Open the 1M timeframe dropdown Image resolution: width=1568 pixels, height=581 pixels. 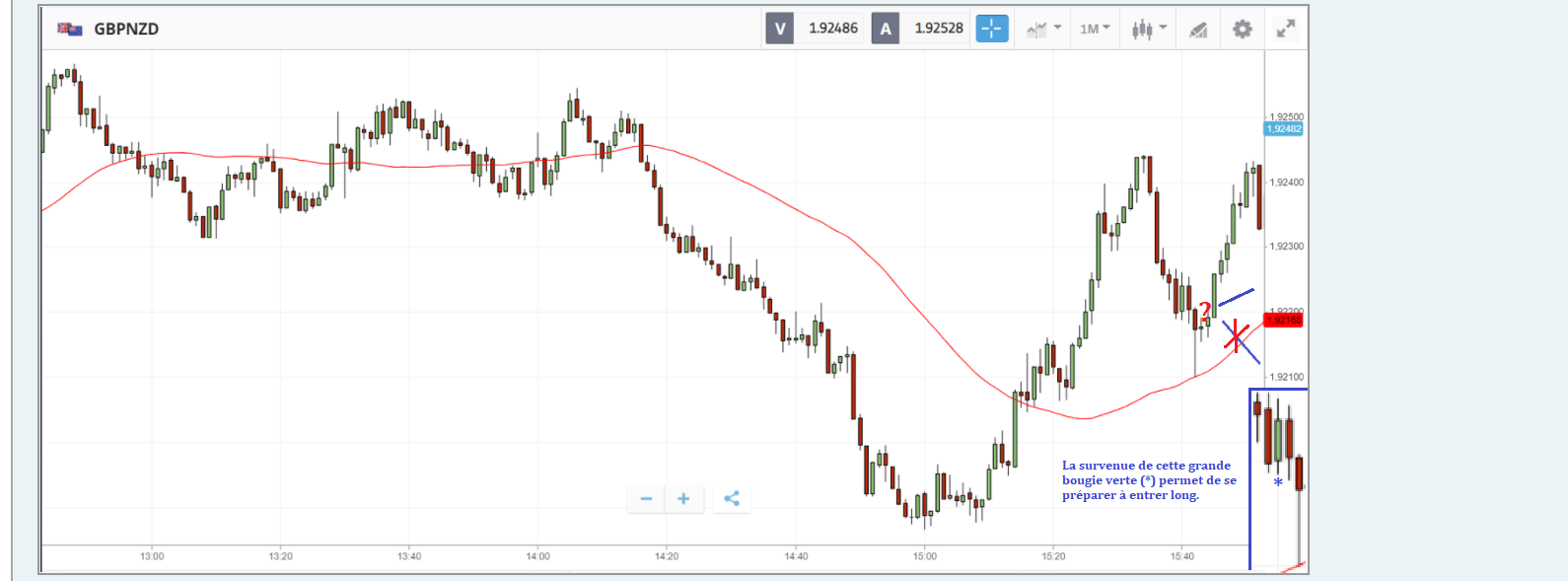1095,29
